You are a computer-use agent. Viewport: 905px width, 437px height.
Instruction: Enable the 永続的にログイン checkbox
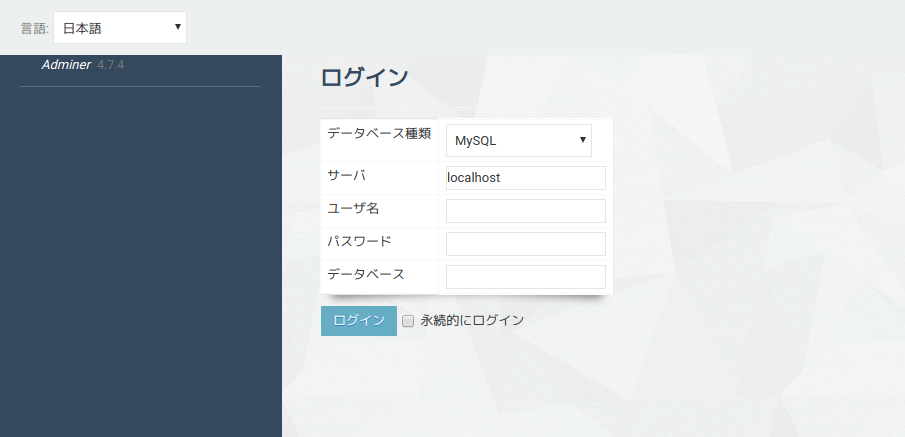coord(408,321)
